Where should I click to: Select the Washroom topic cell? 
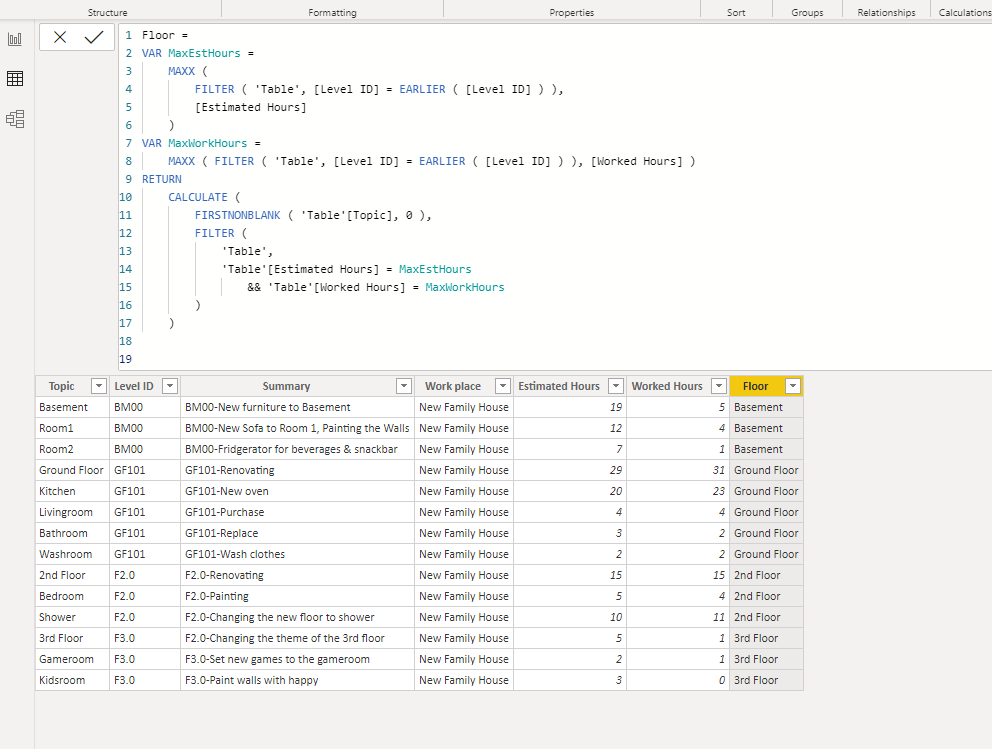(x=72, y=554)
